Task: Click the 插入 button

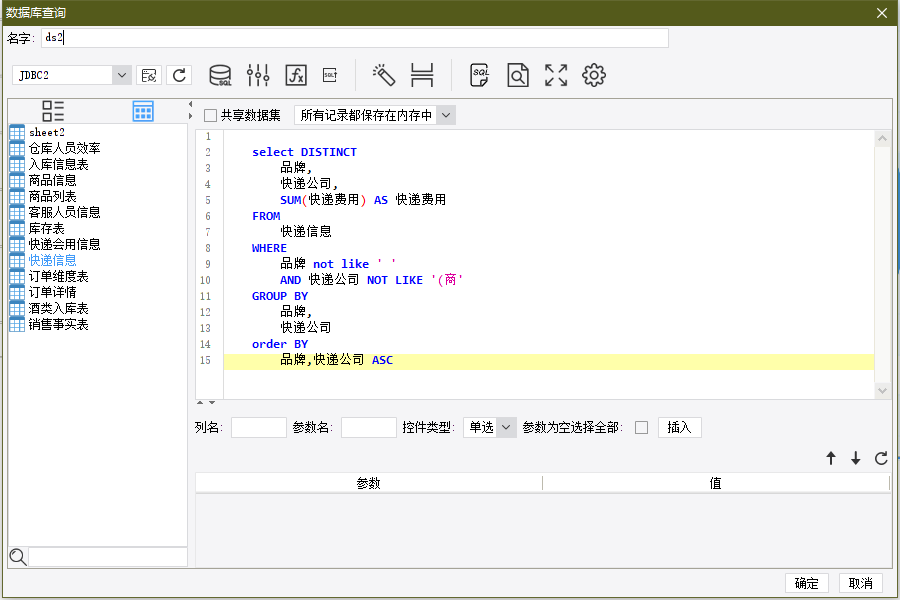Action: 680,428
